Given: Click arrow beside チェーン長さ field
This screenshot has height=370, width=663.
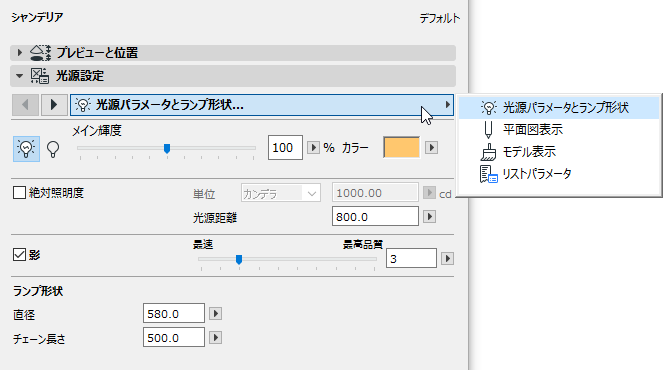Looking at the screenshot, I should coord(215,337).
